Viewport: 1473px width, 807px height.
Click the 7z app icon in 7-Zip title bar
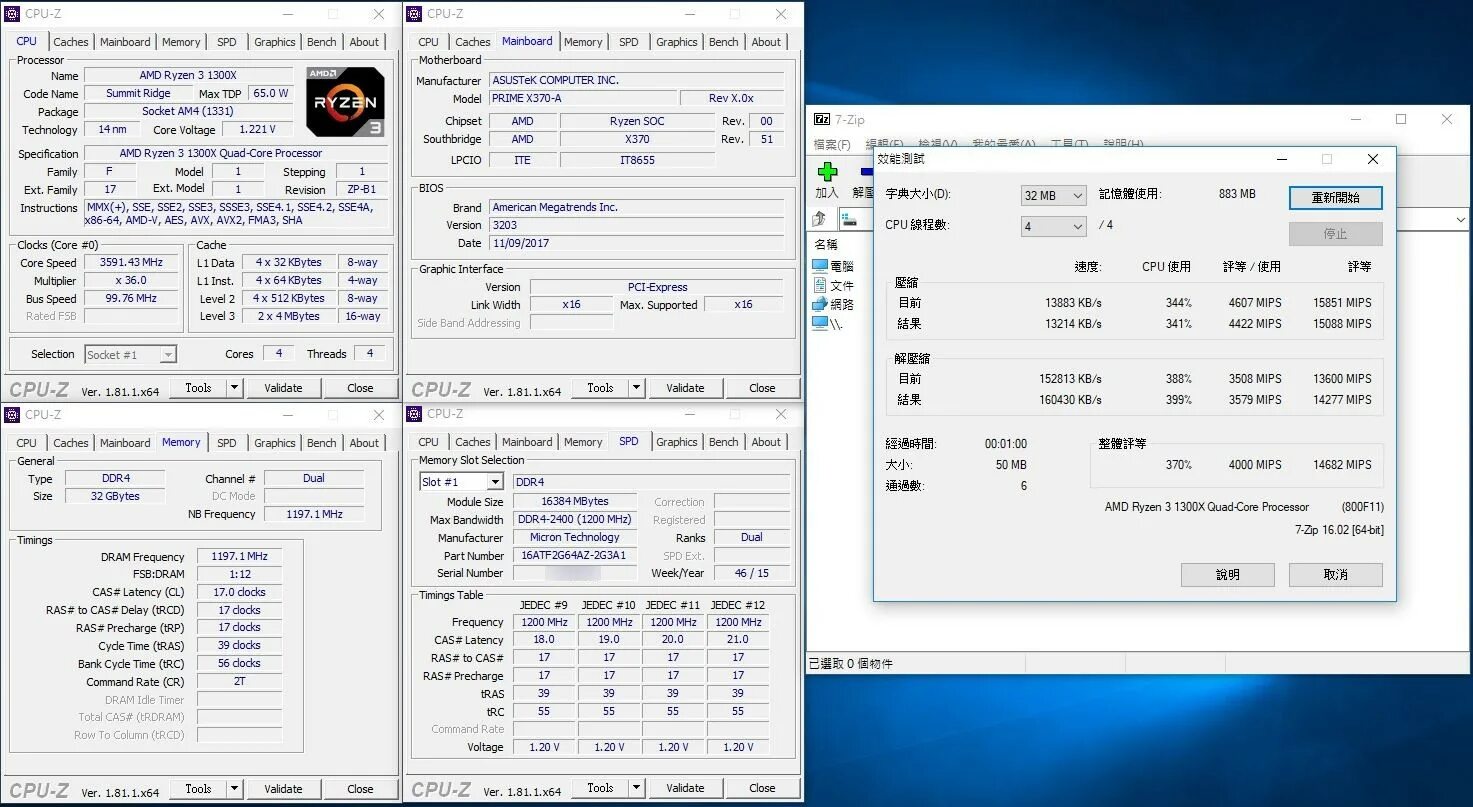(x=822, y=119)
